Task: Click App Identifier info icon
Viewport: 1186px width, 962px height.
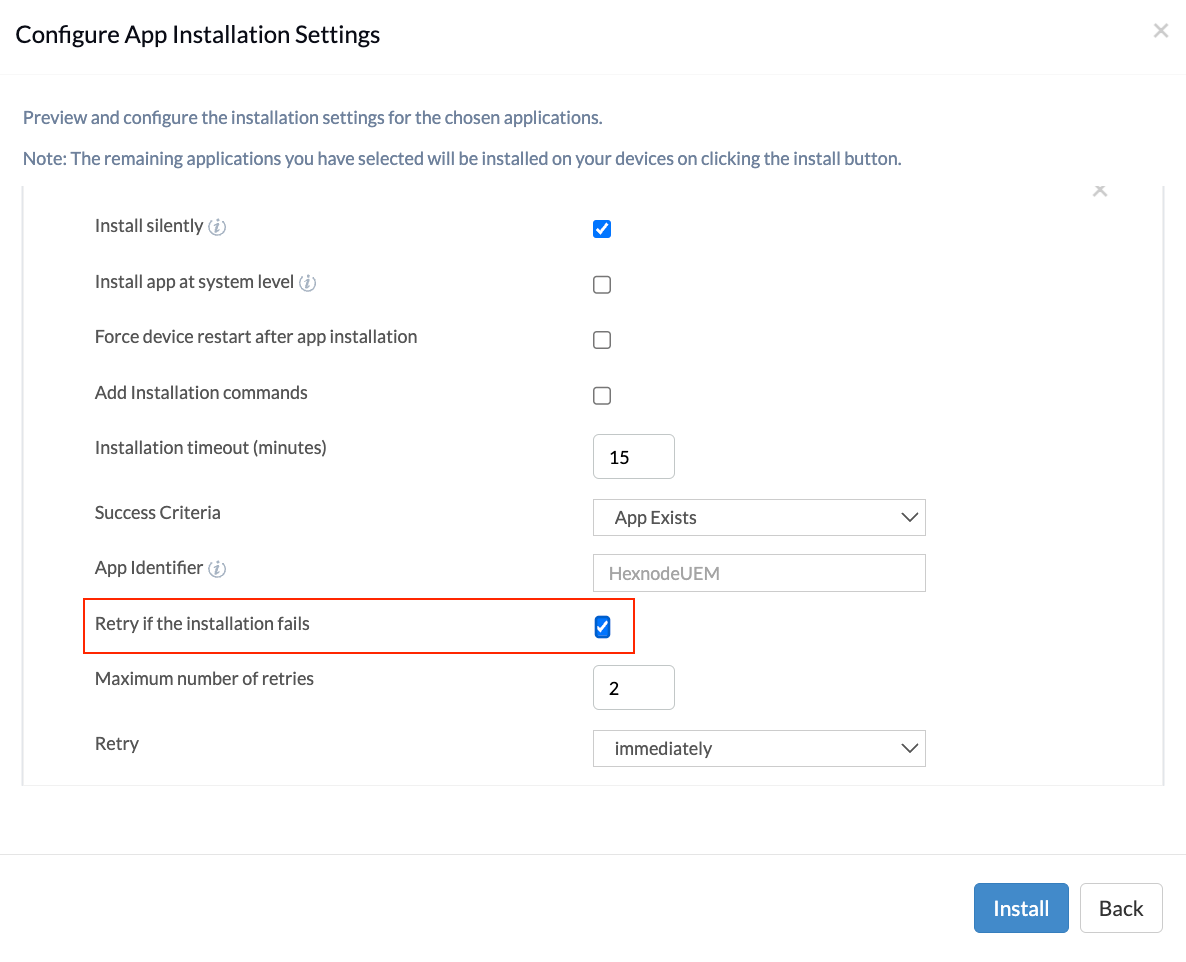Action: point(217,569)
